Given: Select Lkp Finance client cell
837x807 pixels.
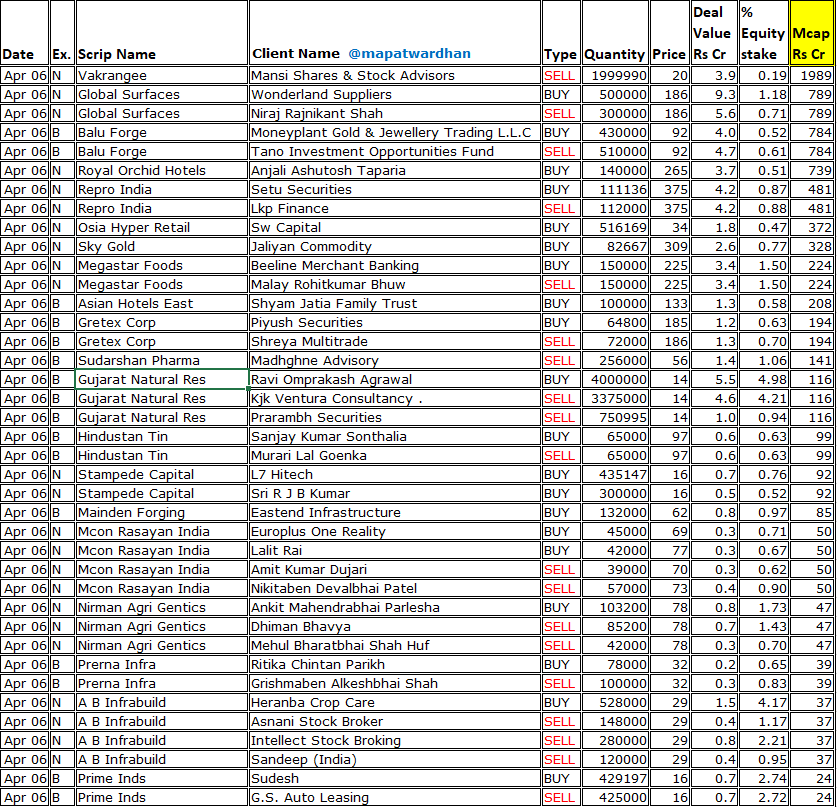Looking at the screenshot, I should 394,209.
